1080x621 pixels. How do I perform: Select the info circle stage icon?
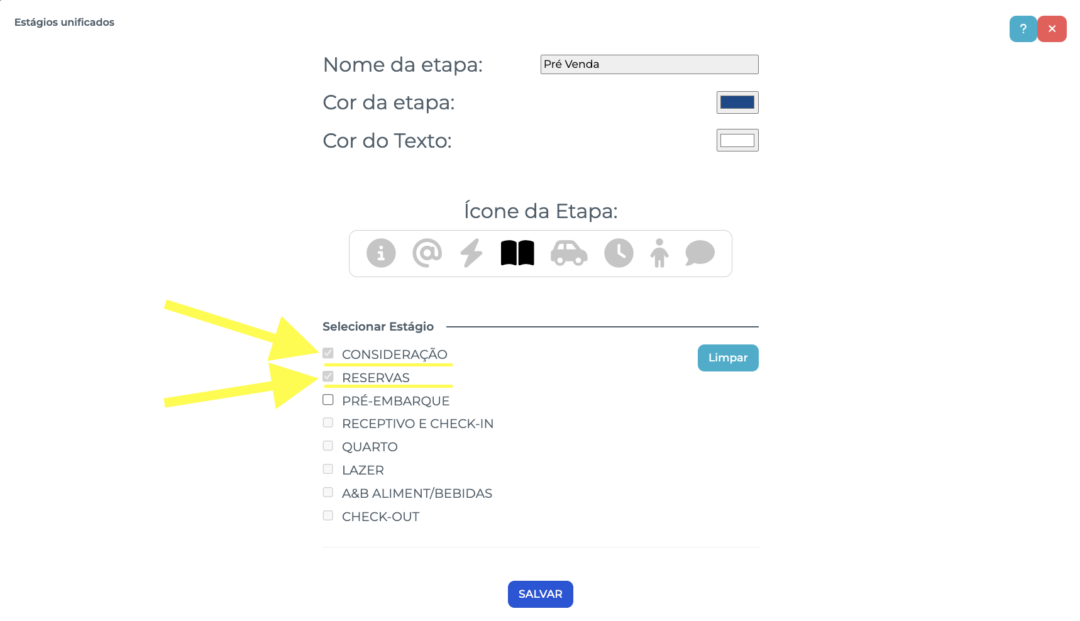click(381, 253)
